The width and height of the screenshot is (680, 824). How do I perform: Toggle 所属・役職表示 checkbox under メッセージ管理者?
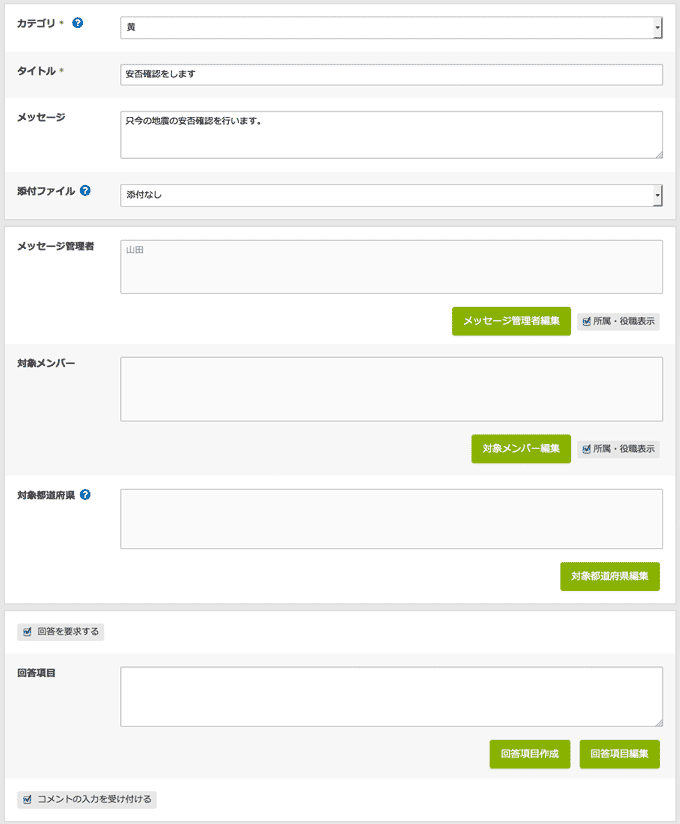(x=587, y=322)
